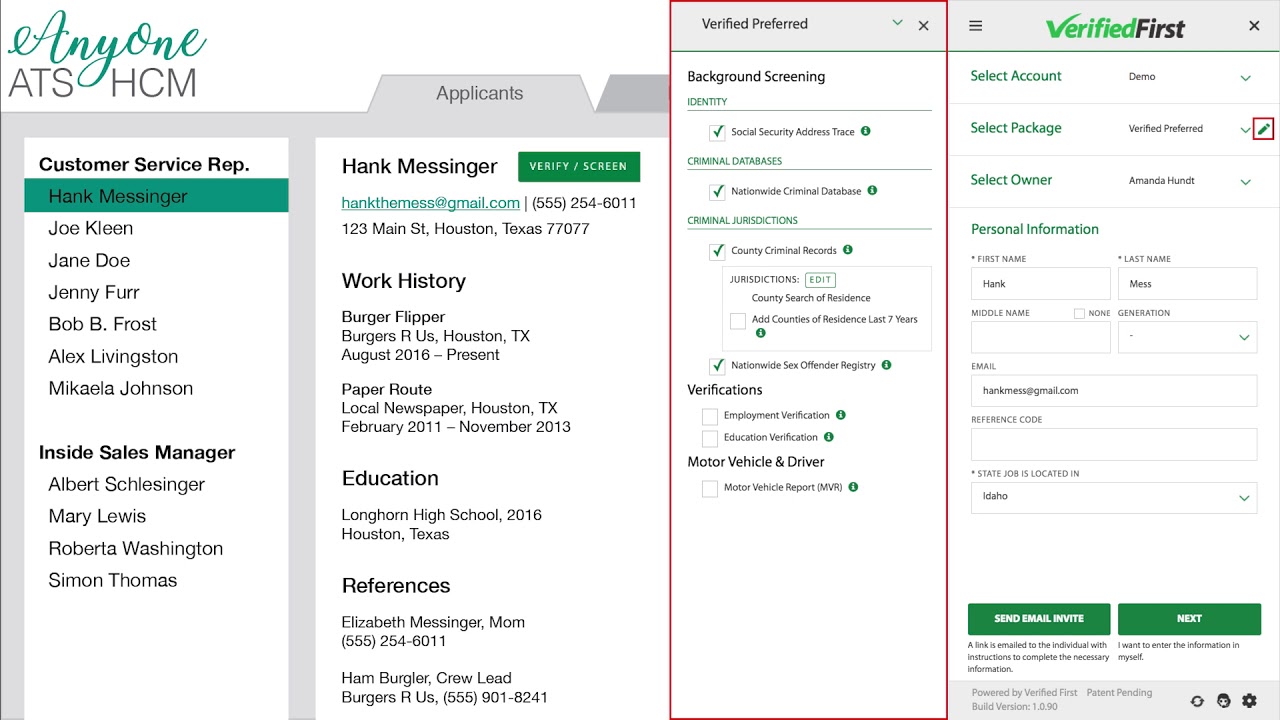Viewport: 1280px width, 720px height.
Task: Open the hankthemess@gmail.com email link
Action: pyautogui.click(x=431, y=203)
